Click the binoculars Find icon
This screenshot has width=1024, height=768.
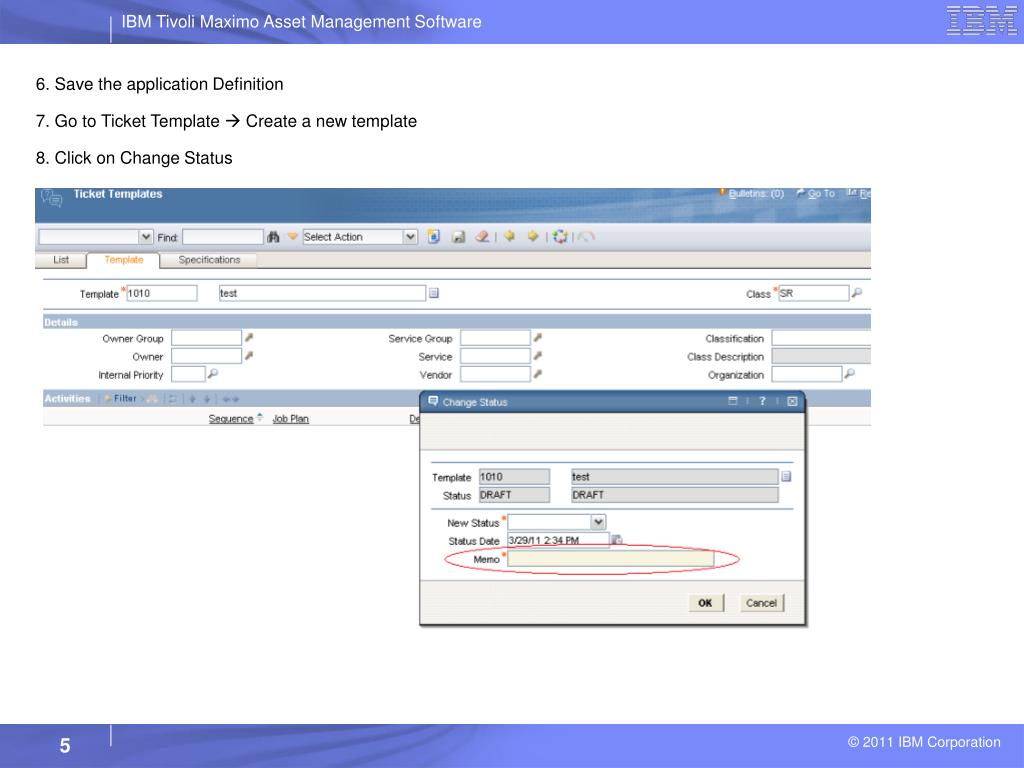(273, 237)
